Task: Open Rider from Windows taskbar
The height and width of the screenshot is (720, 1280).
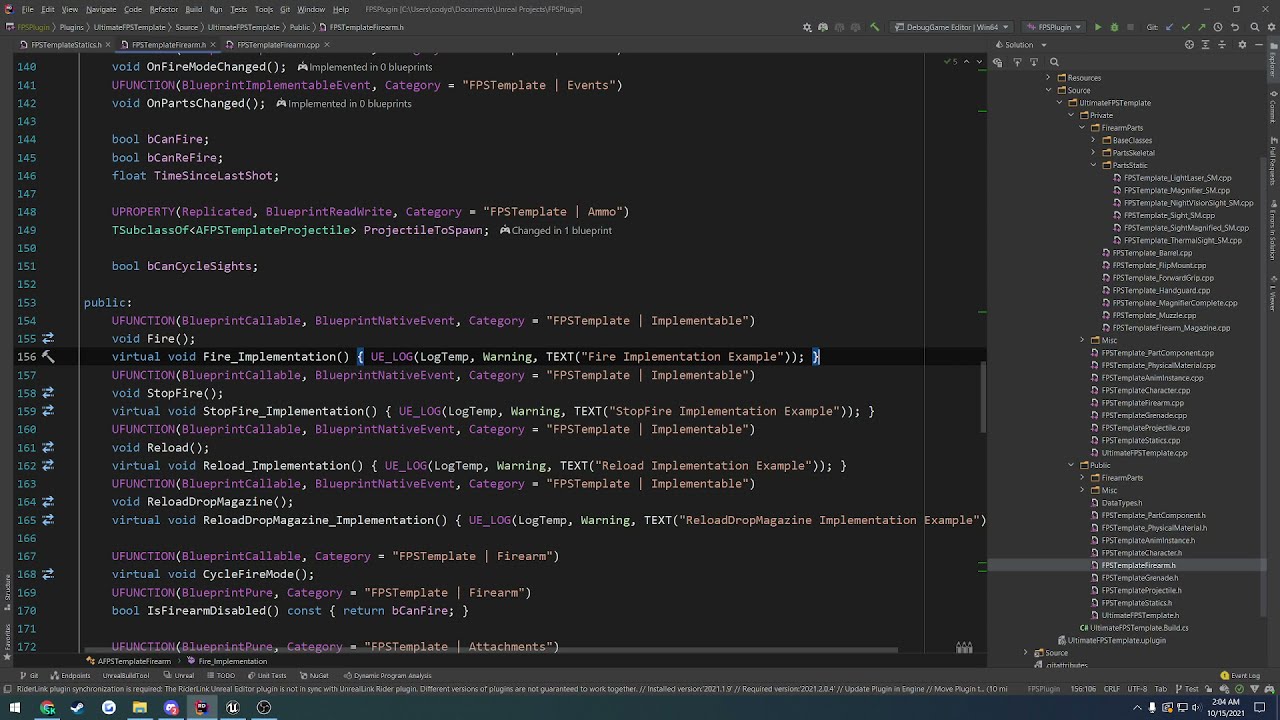Action: tap(201, 708)
